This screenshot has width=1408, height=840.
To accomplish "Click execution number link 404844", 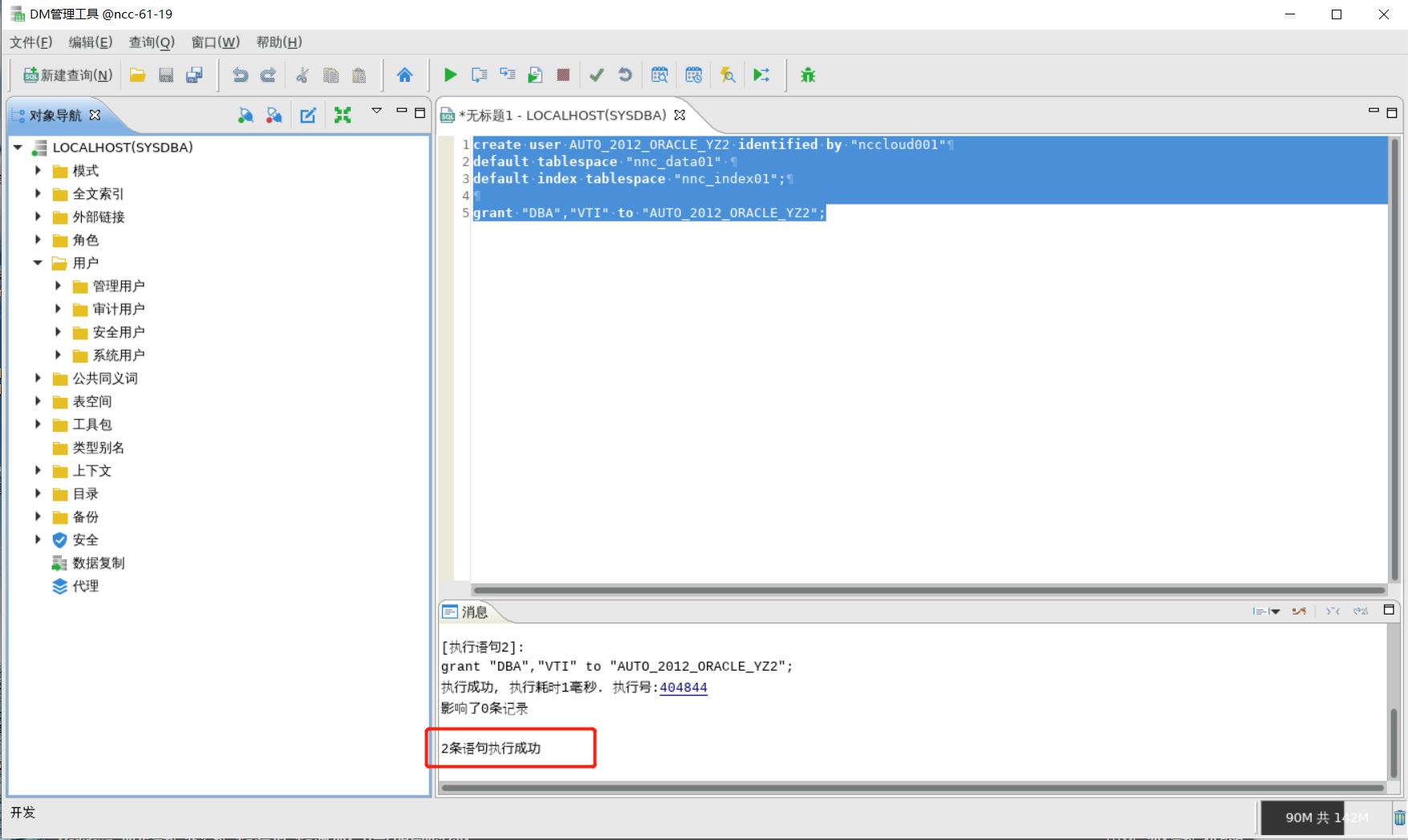I will click(683, 688).
